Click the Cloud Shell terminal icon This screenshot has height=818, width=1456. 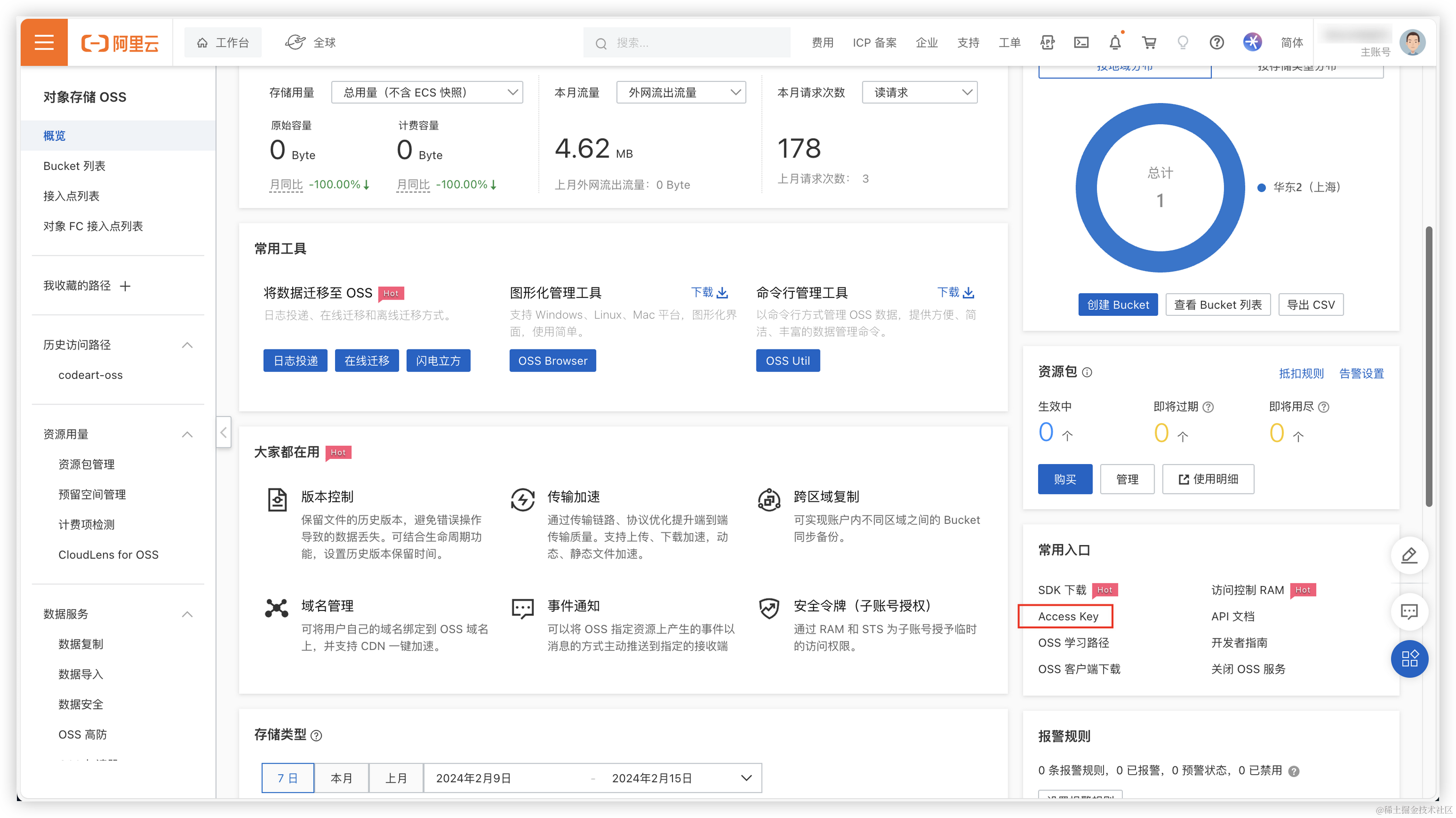[x=1081, y=42]
